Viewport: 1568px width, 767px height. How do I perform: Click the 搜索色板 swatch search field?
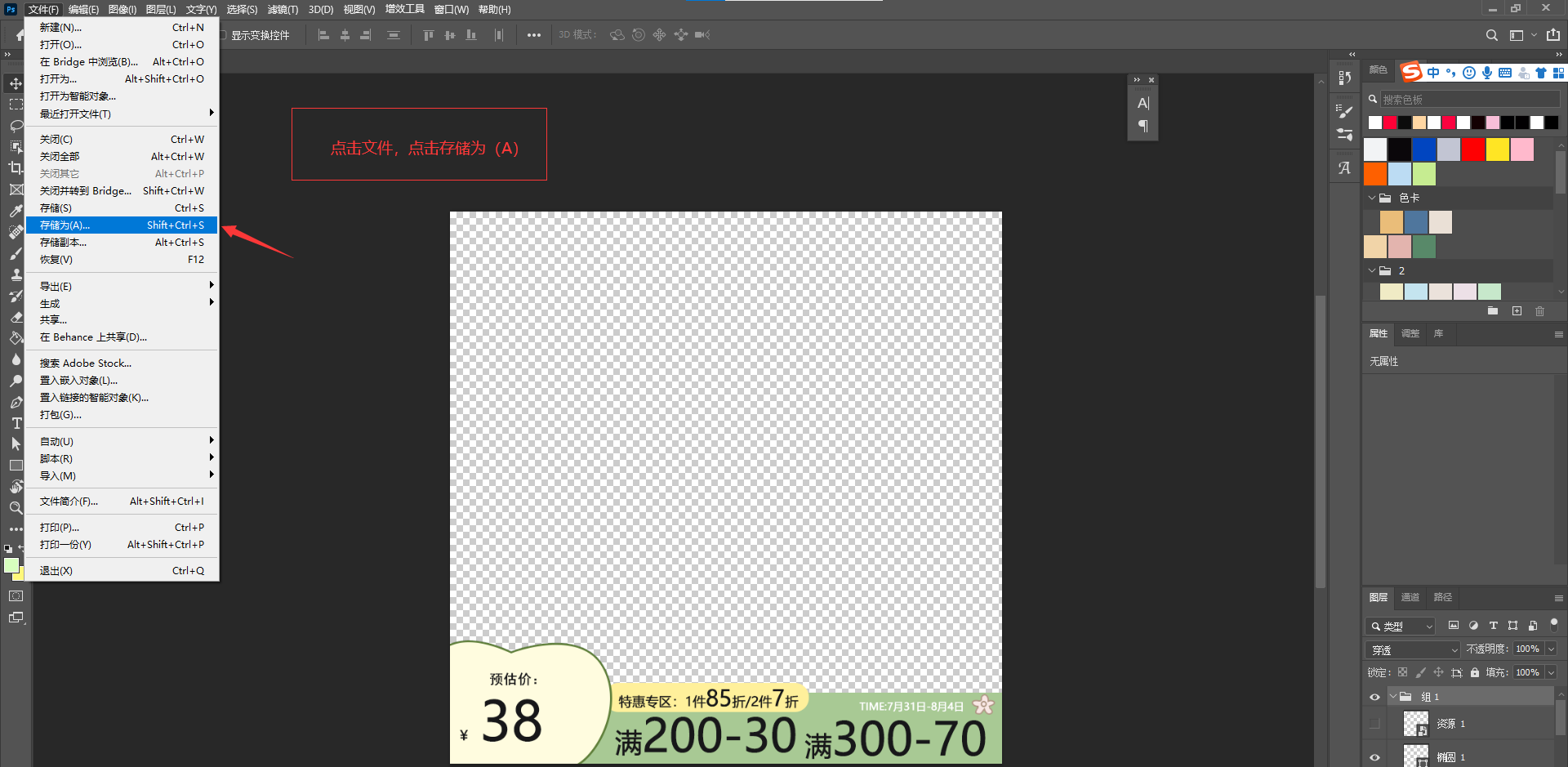(x=1468, y=100)
